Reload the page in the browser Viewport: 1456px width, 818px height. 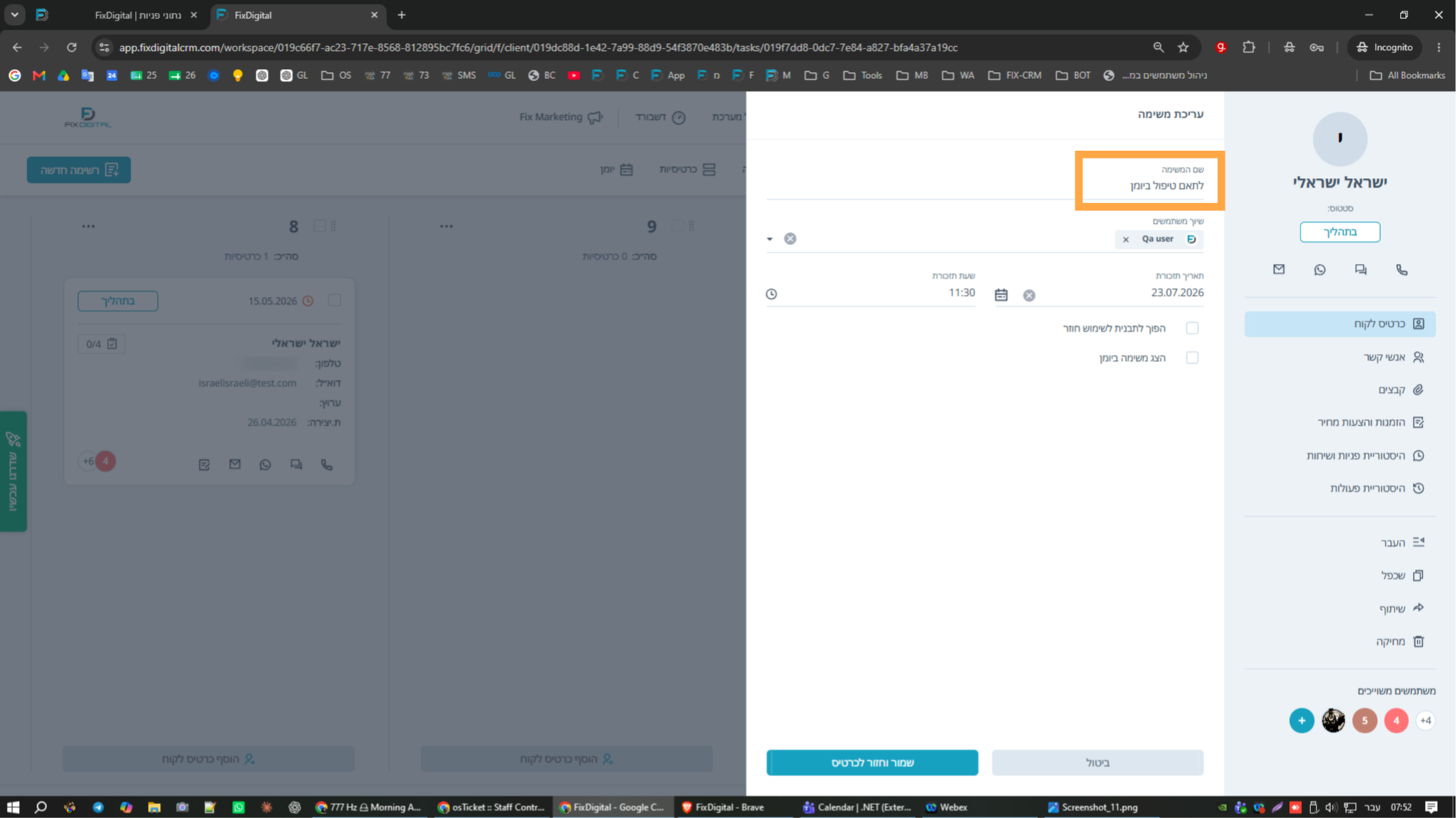pos(71,47)
